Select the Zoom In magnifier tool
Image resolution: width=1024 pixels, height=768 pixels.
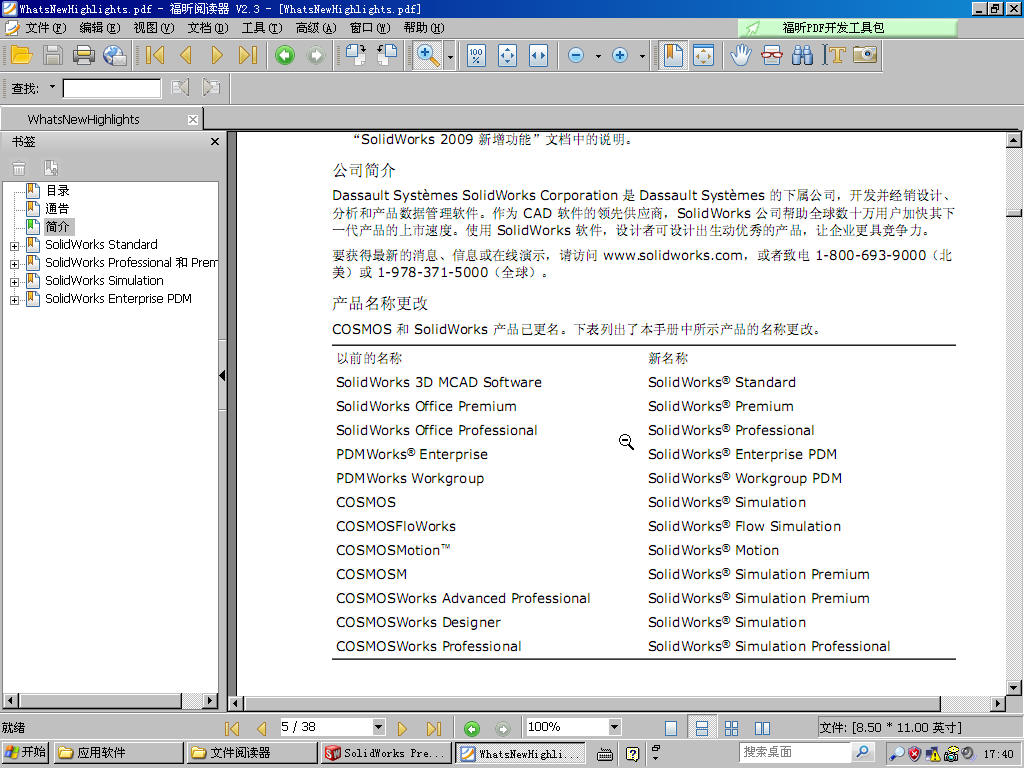pyautogui.click(x=428, y=56)
